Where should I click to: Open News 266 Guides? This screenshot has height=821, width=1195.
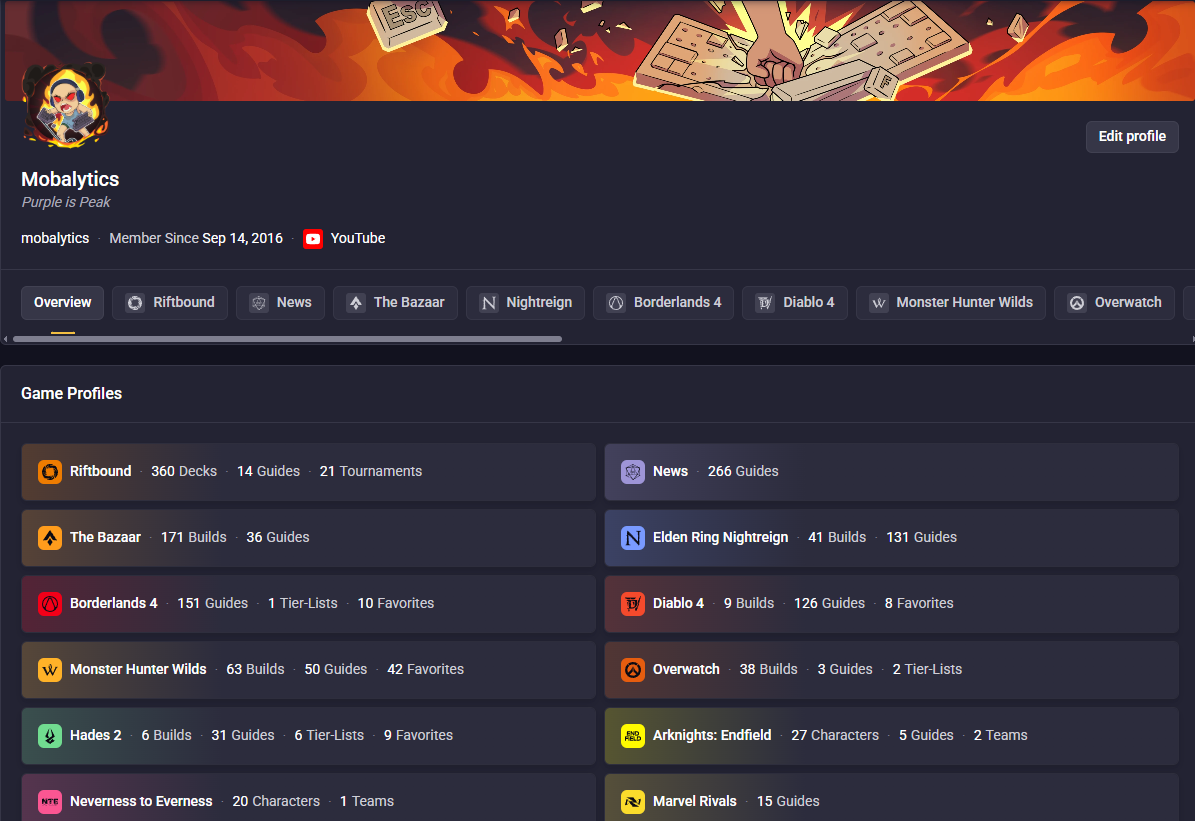[743, 471]
